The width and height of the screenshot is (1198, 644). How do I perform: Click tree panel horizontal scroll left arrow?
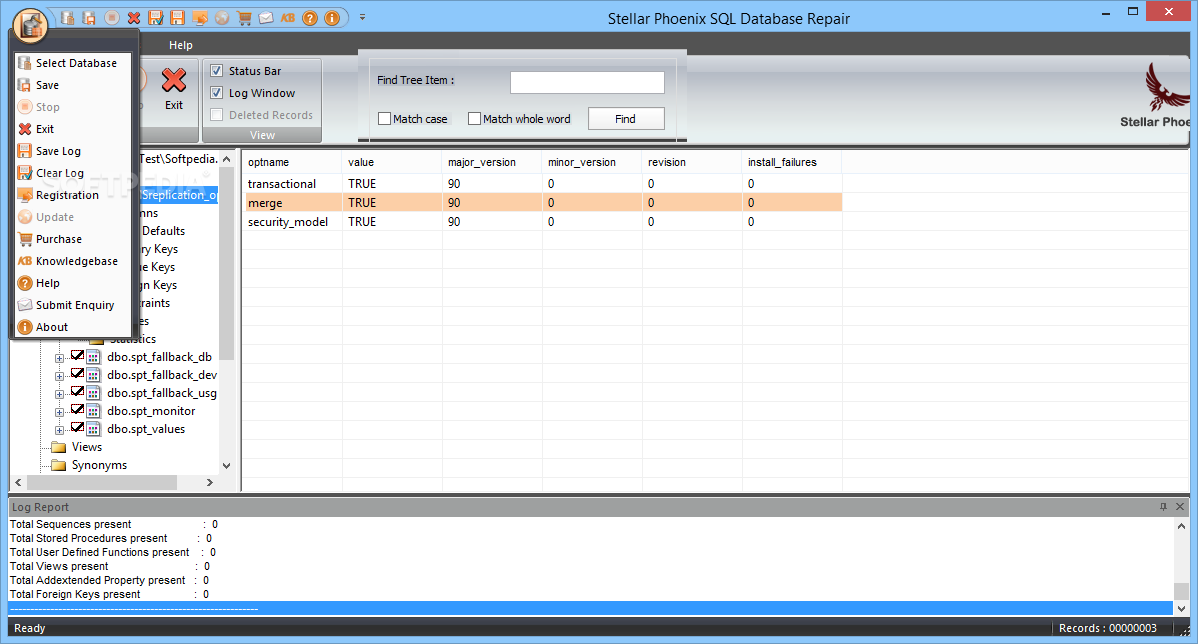click(x=19, y=483)
